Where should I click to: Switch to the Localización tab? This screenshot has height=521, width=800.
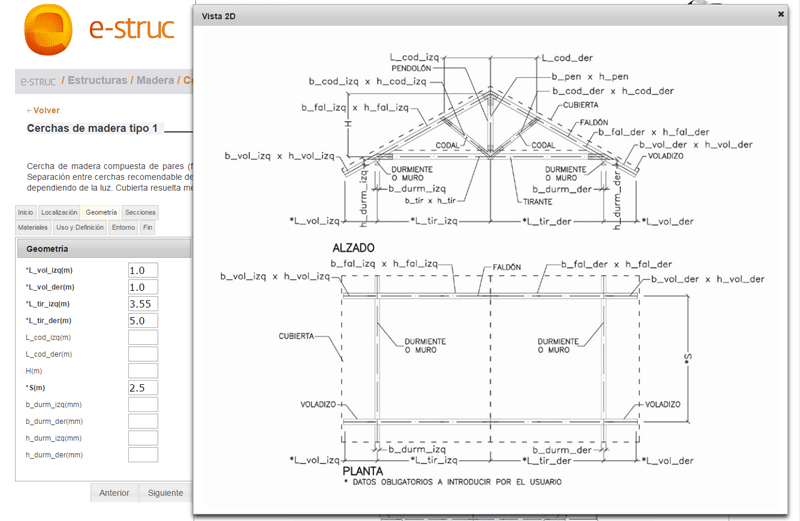59,212
